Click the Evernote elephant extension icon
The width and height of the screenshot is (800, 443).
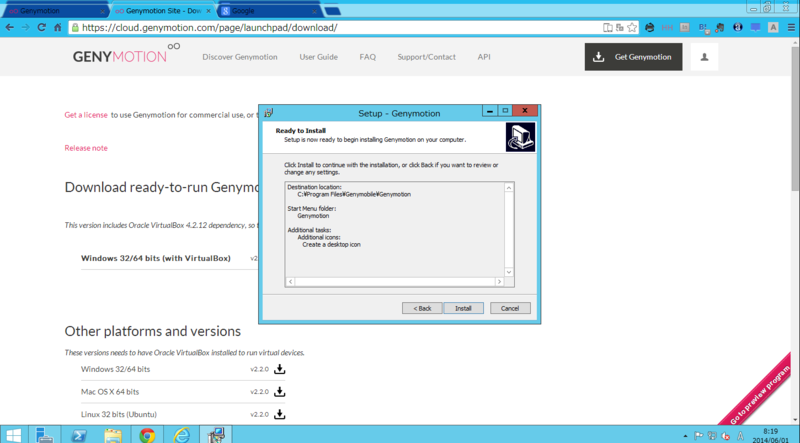[720, 28]
